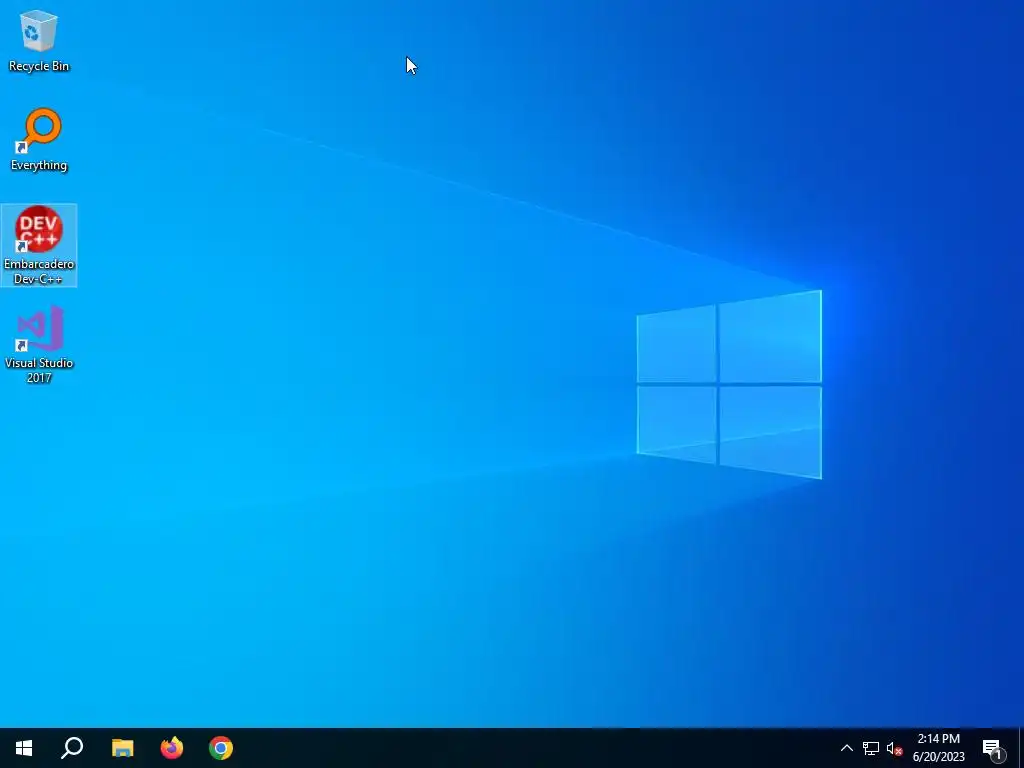
Task: Launch Google Chrome from the taskbar
Action: 221,748
